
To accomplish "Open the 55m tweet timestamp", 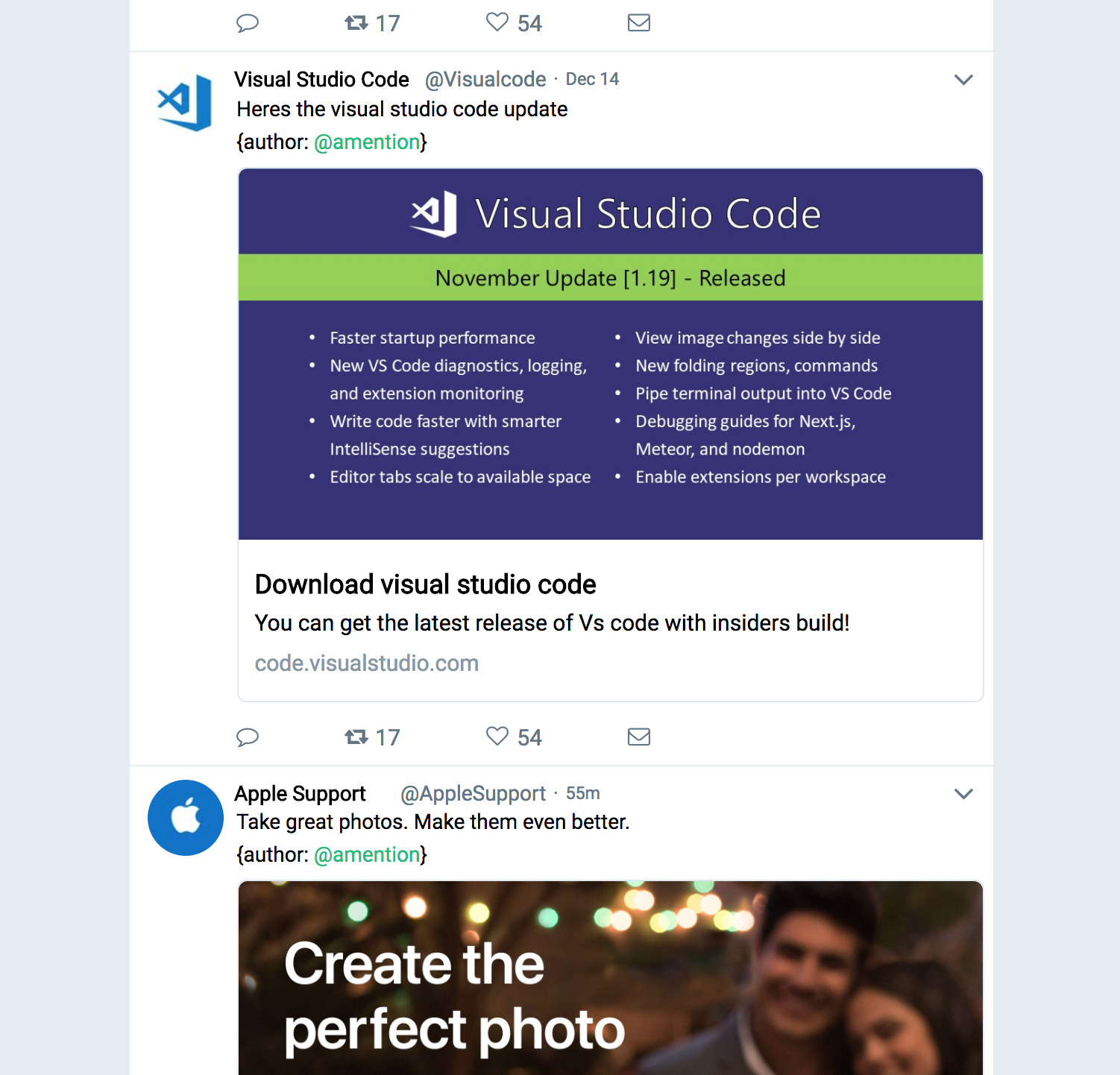I will (x=583, y=793).
